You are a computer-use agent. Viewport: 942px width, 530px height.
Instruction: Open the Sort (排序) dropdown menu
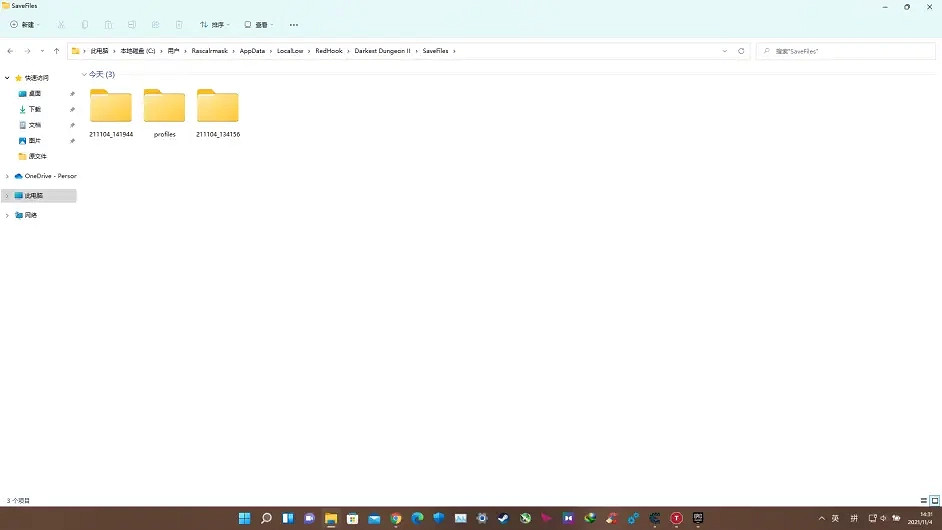[x=214, y=24]
